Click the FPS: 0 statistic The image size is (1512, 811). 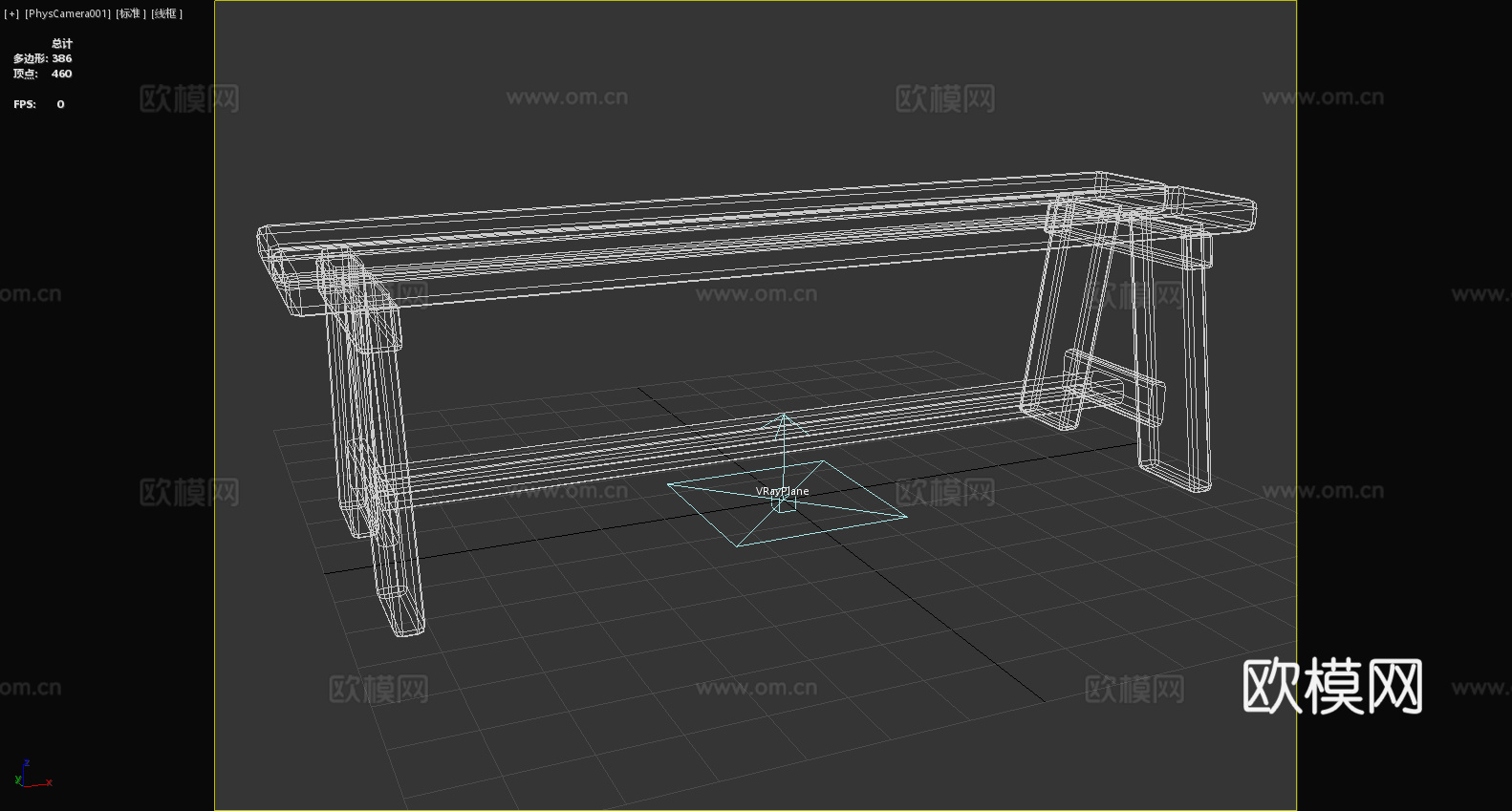pyautogui.click(x=39, y=104)
